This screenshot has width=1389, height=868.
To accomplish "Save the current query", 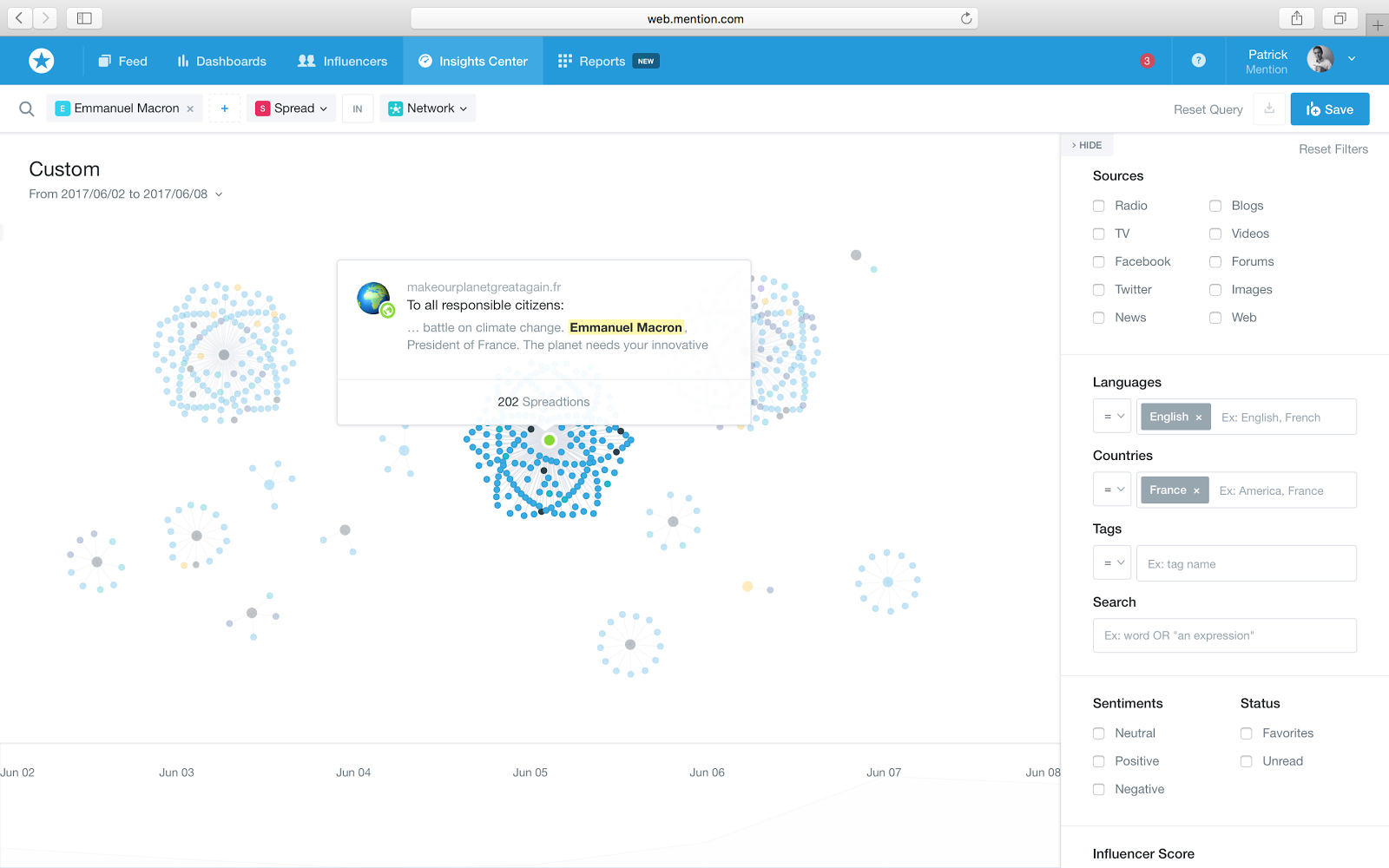I will point(1330,108).
